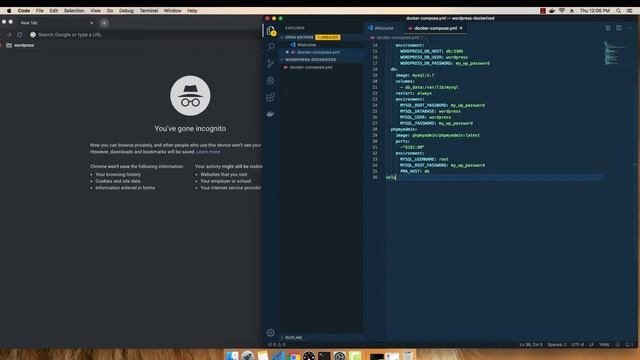Reload the page in Chrome

pos(20,35)
